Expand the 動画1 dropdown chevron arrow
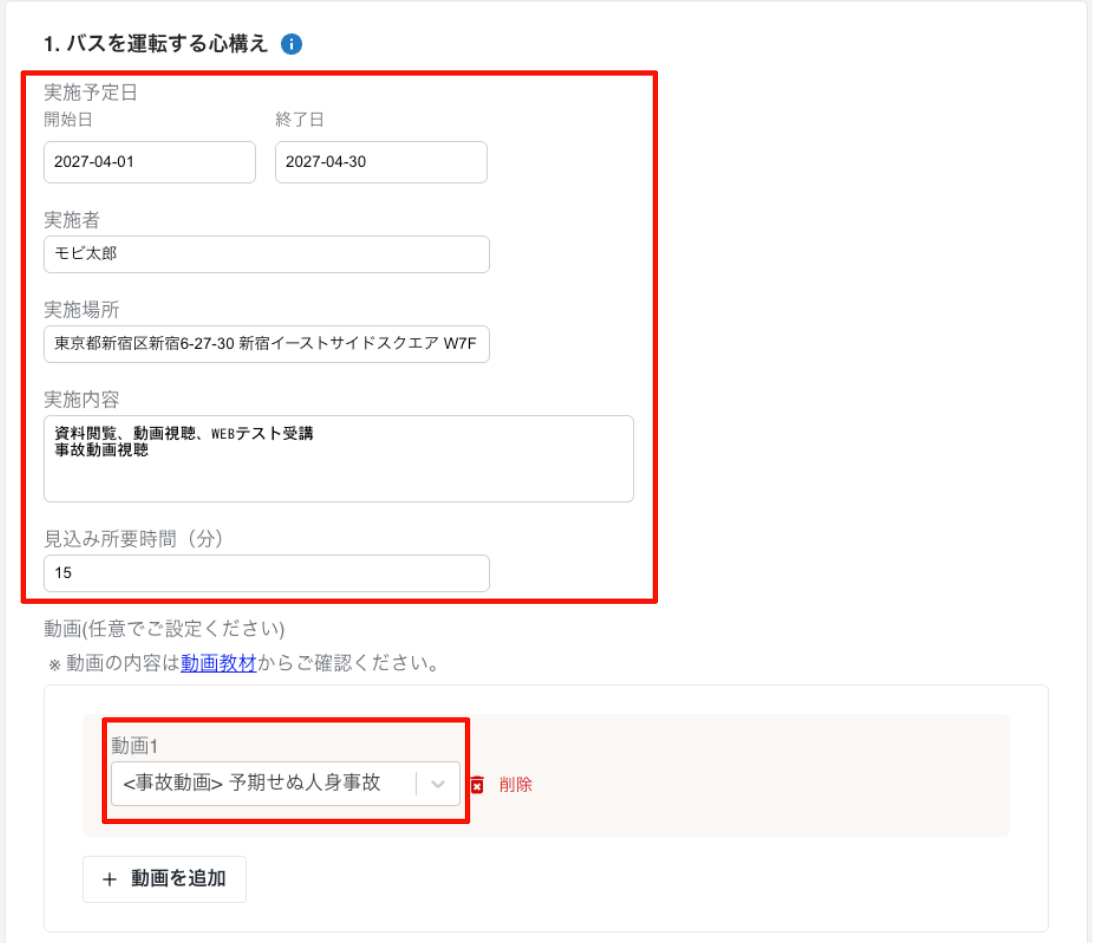 coord(438,784)
